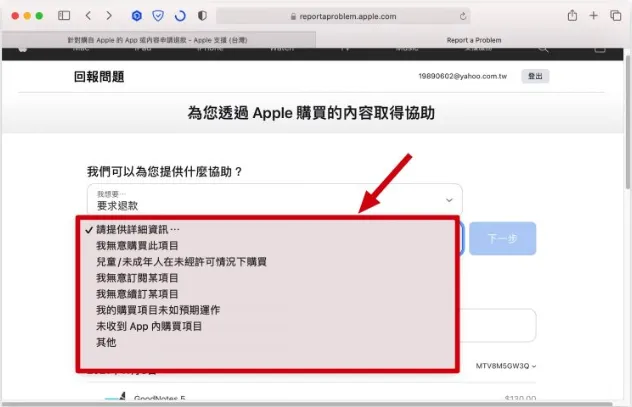632x407 pixels.
Task: Open the blue shield checkmark extension
Action: click(158, 16)
